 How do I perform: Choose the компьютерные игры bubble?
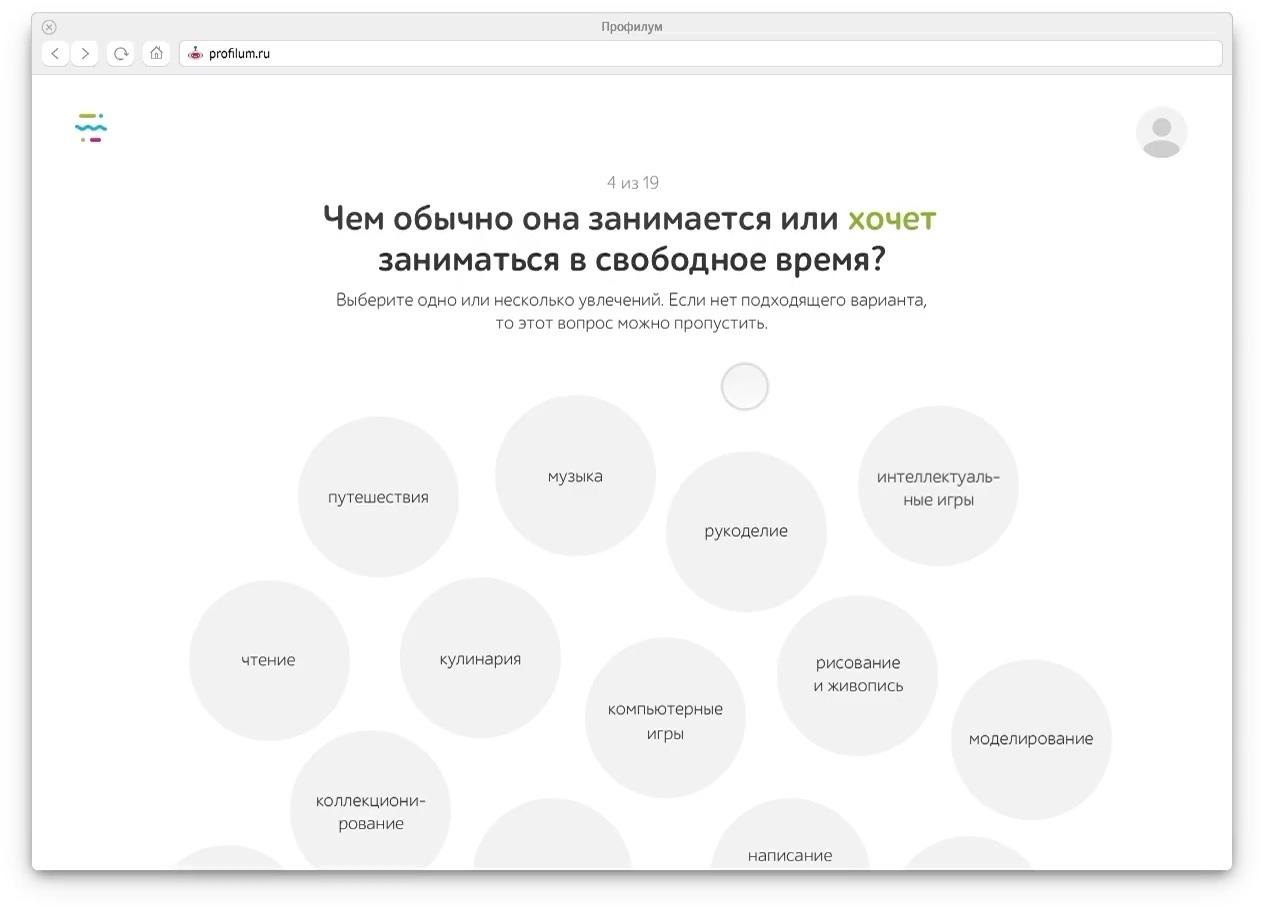(x=665, y=718)
